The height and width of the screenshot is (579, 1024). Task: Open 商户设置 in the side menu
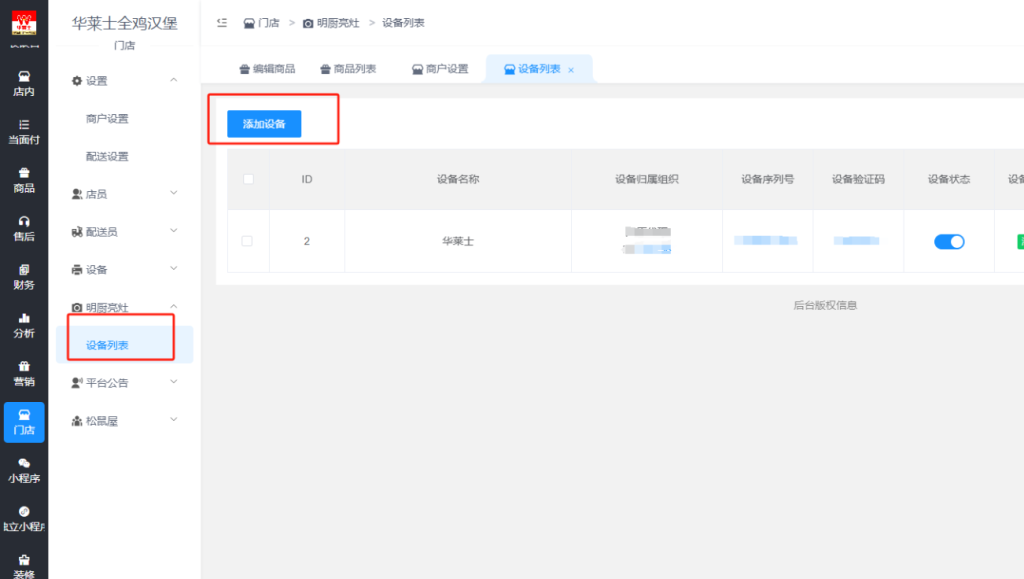coord(107,119)
